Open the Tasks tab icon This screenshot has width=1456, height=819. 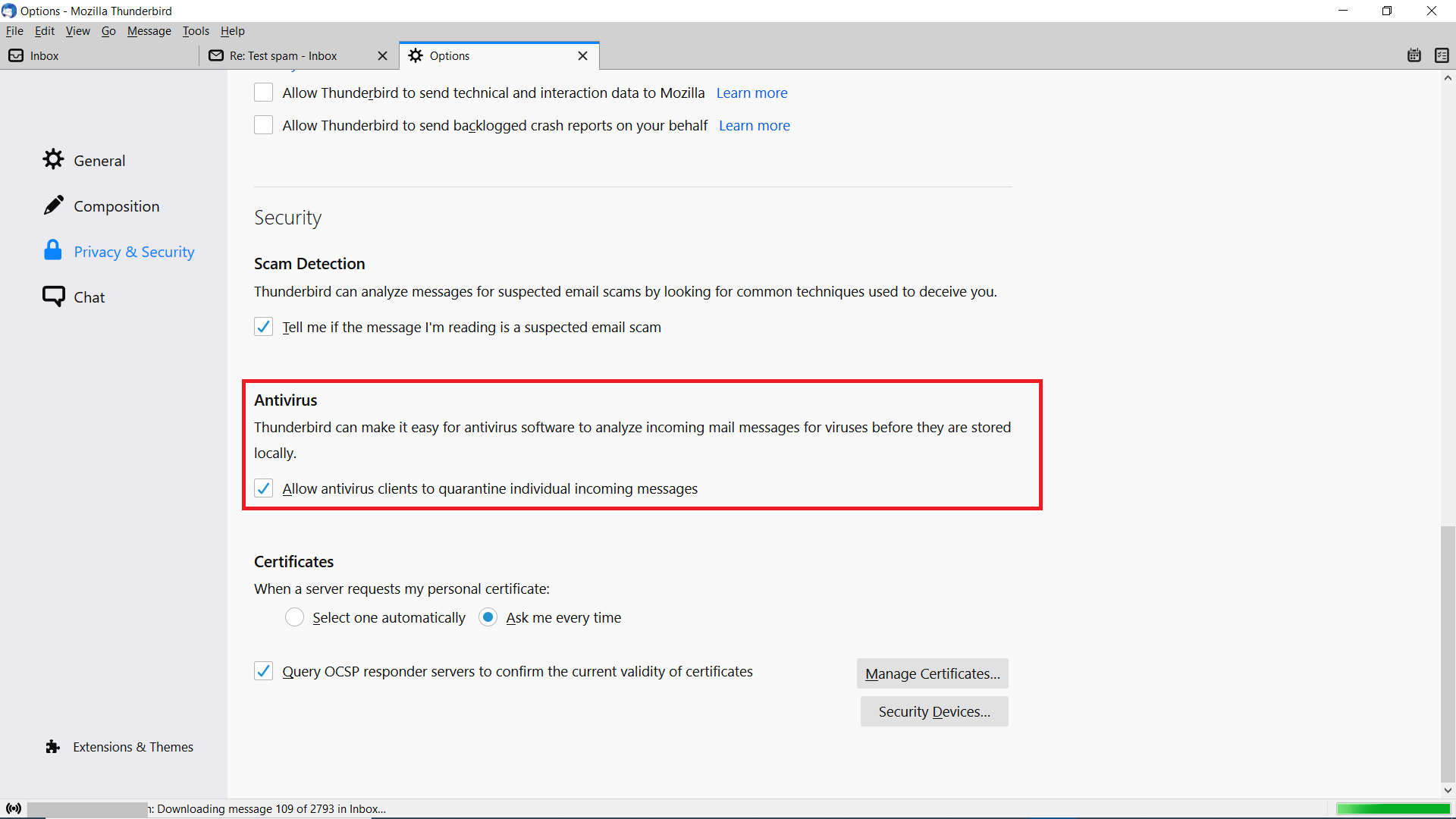click(1442, 55)
